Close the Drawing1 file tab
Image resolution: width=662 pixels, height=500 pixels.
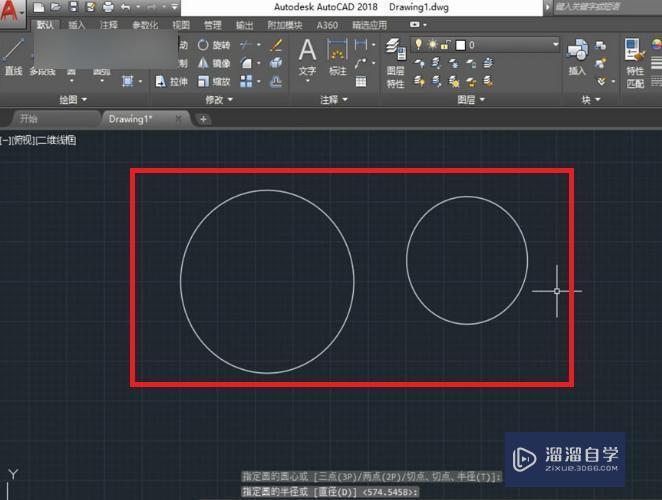tap(178, 119)
